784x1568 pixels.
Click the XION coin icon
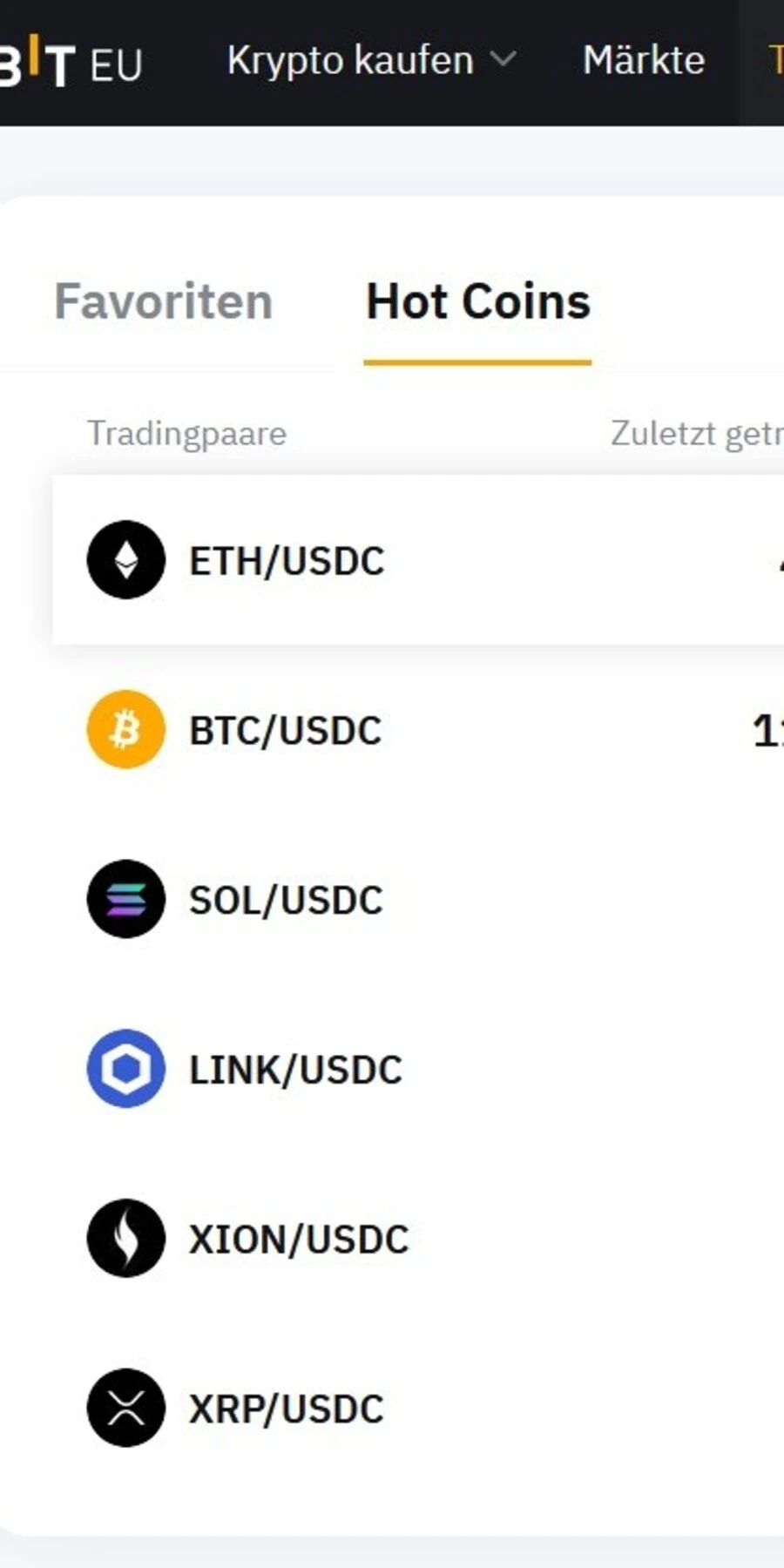(x=125, y=1238)
